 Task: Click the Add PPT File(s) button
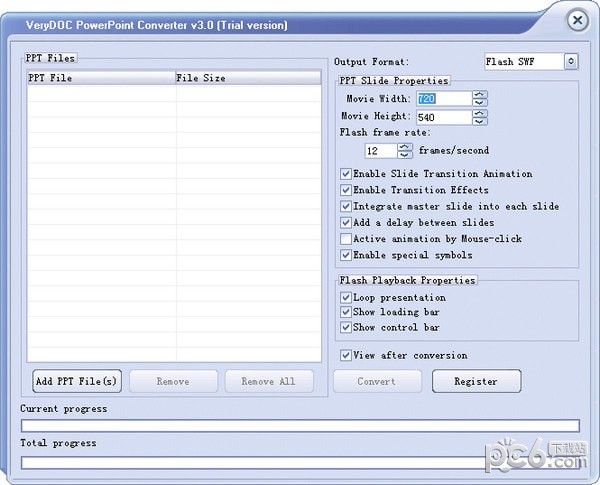tap(77, 381)
